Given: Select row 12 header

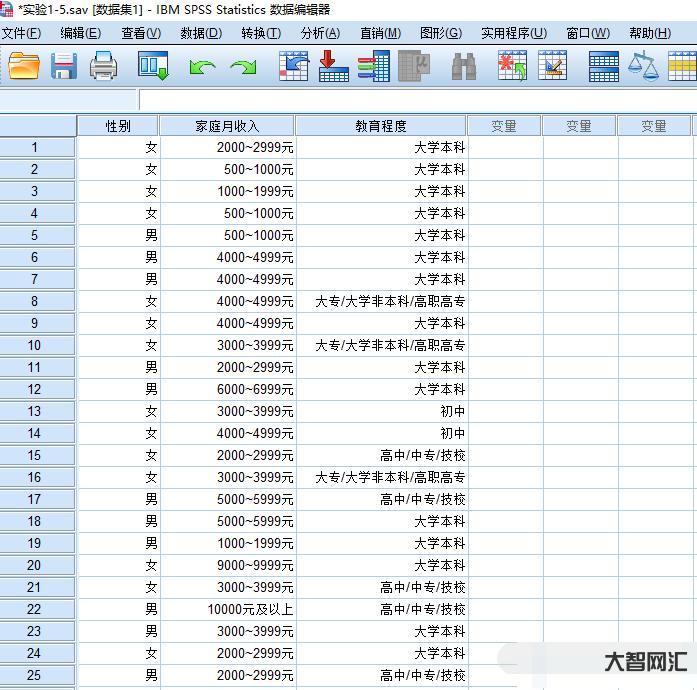Looking at the screenshot, I should coord(35,389).
